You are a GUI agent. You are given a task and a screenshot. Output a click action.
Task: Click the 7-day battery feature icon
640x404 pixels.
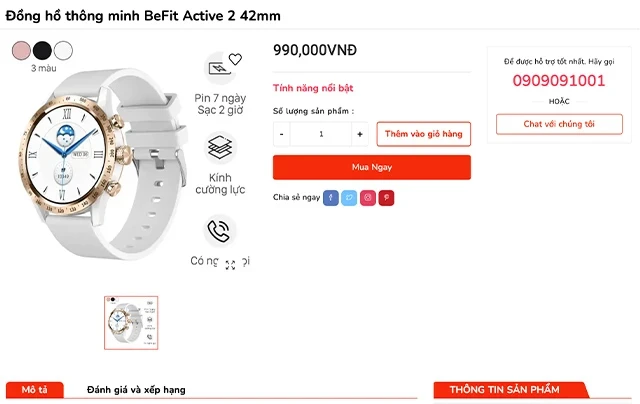217,70
